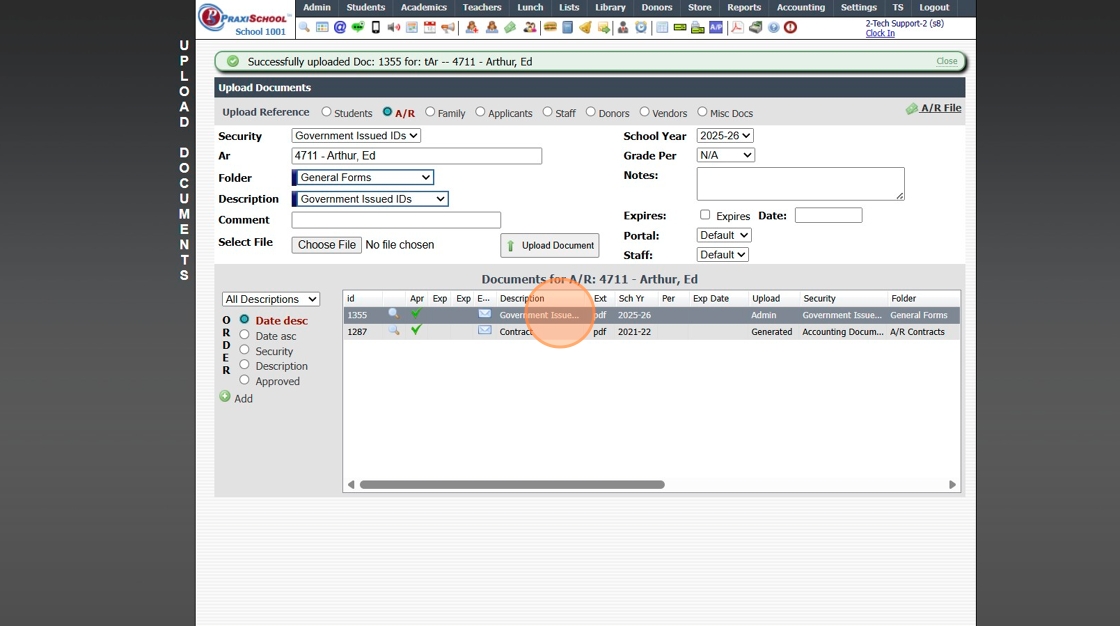Viewport: 1120px width, 626px height.
Task: Click the Ar name input field
Action: [x=416, y=156]
